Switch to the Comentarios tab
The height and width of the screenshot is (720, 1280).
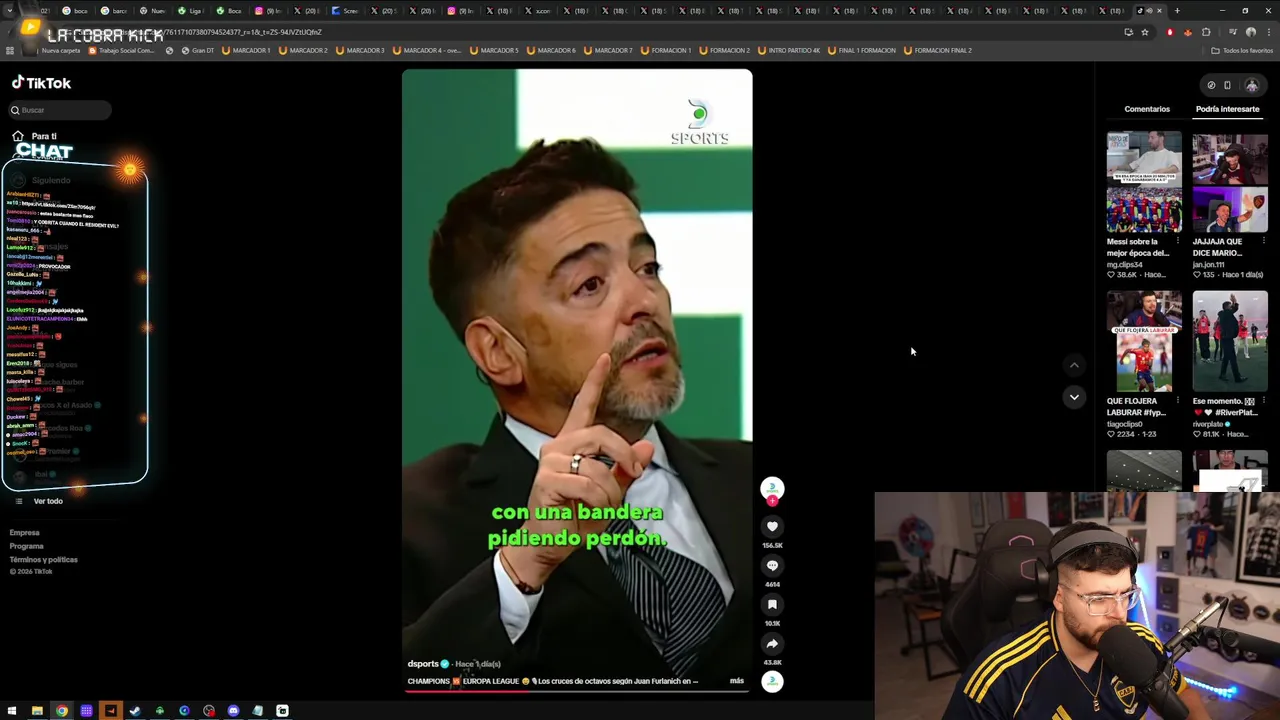click(x=1147, y=109)
